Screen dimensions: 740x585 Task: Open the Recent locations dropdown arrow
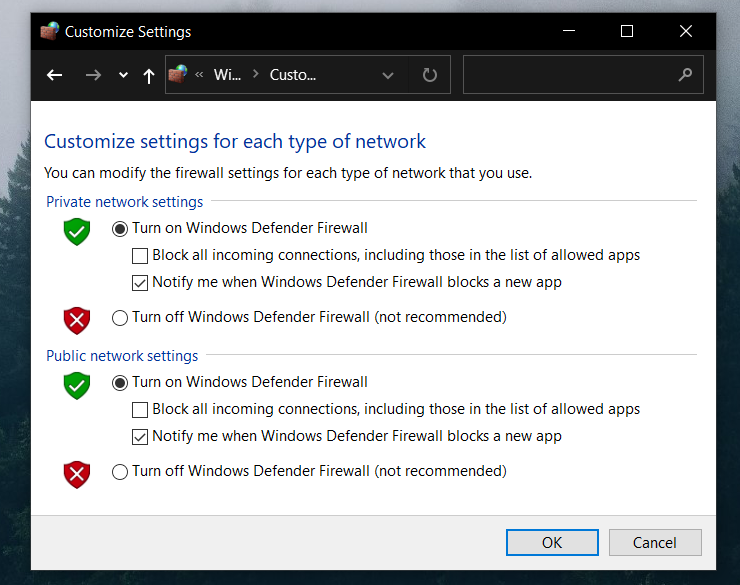pyautogui.click(x=123, y=75)
